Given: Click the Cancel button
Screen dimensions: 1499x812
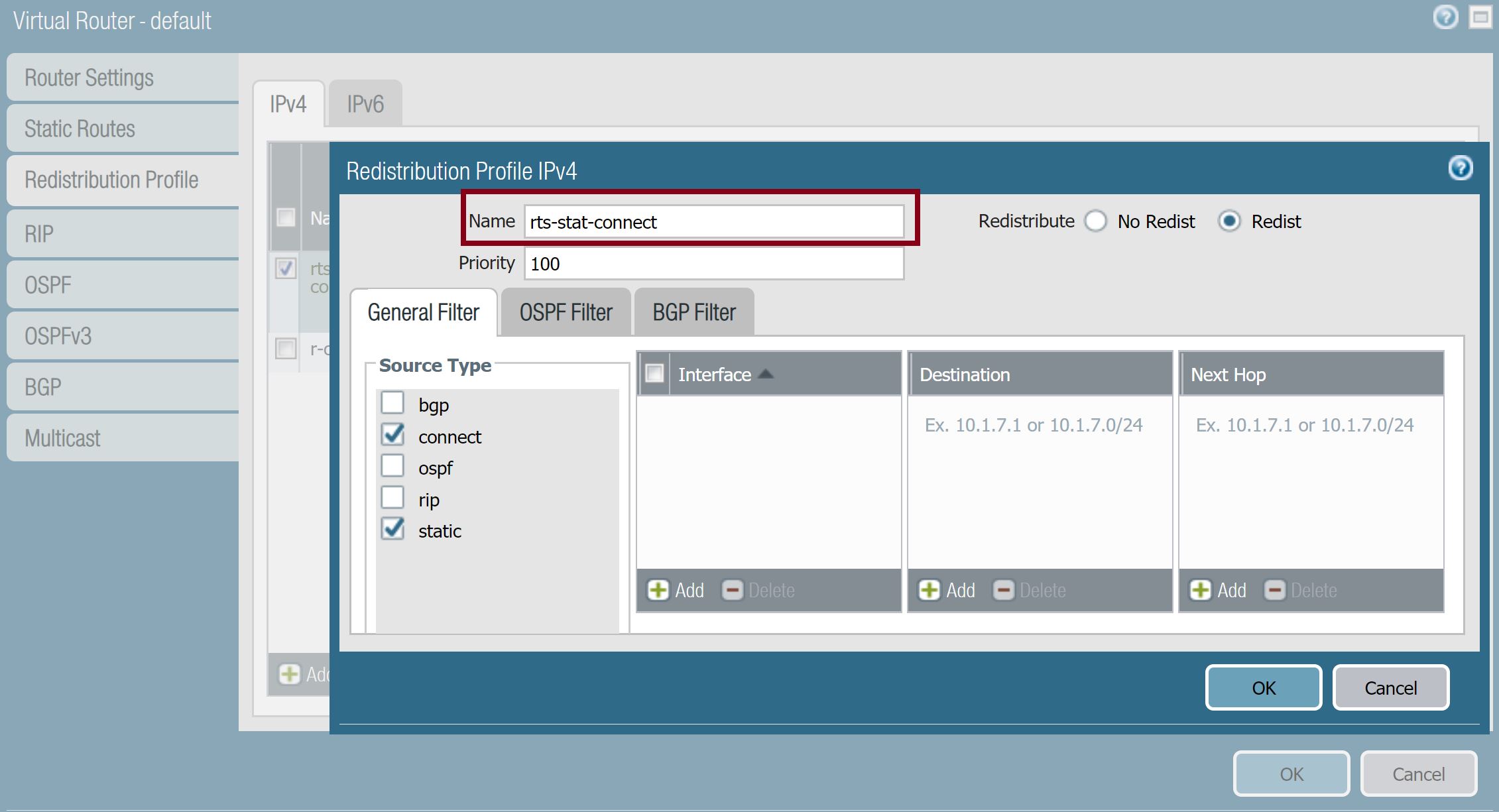Looking at the screenshot, I should [x=1390, y=687].
